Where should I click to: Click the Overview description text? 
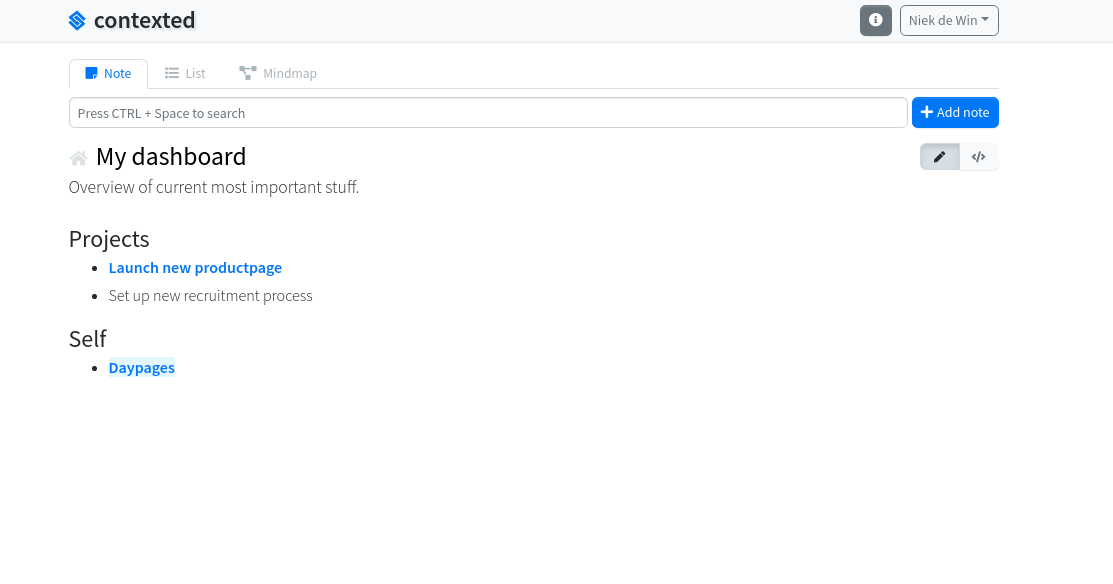click(214, 187)
